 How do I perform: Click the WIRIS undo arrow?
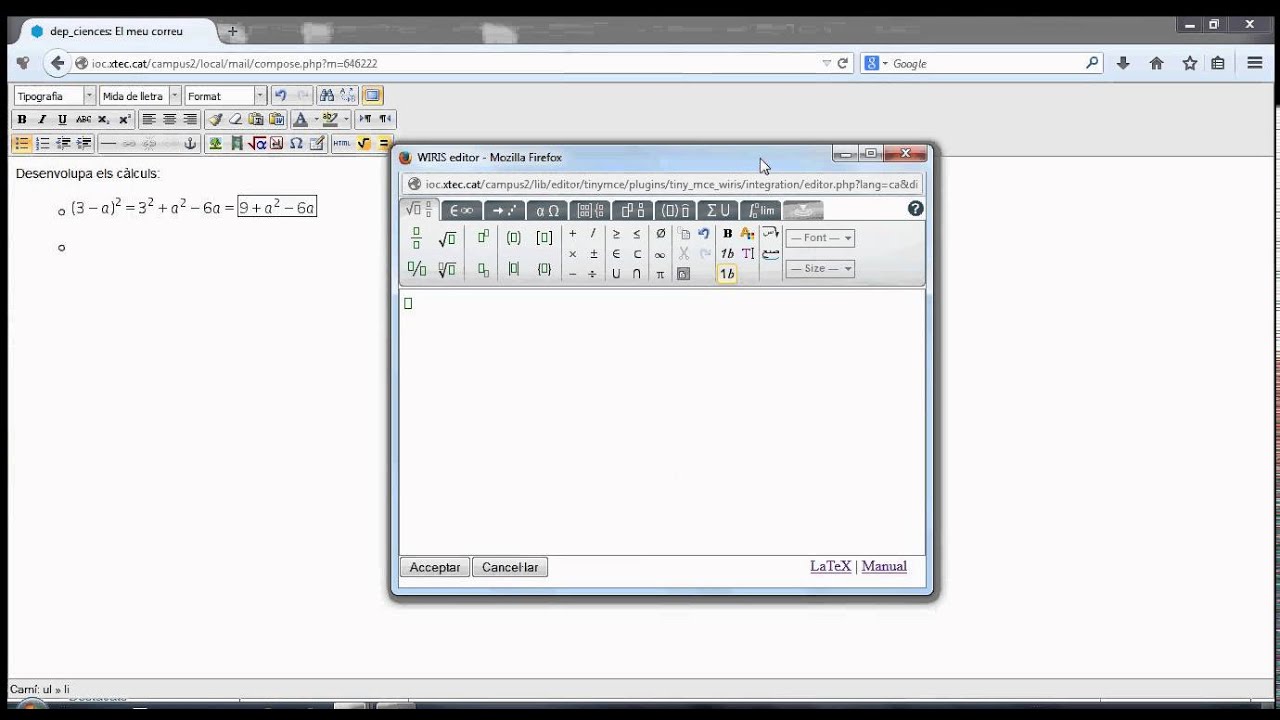(704, 234)
